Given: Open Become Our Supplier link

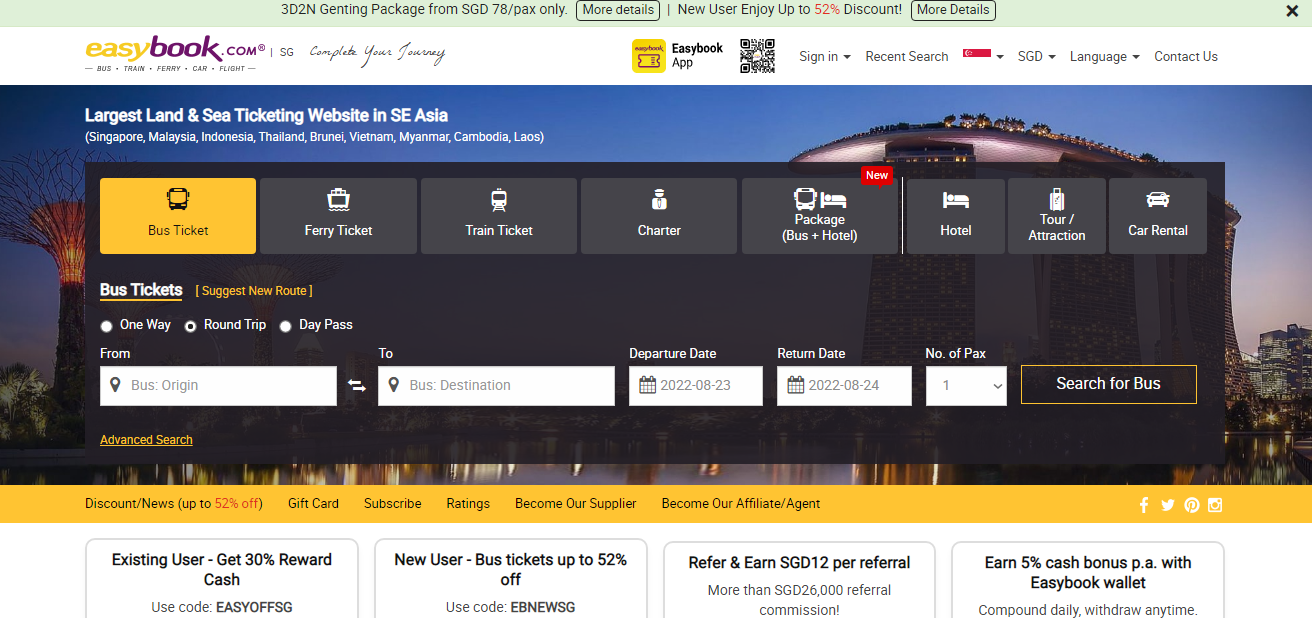Looking at the screenshot, I should pyautogui.click(x=576, y=504).
